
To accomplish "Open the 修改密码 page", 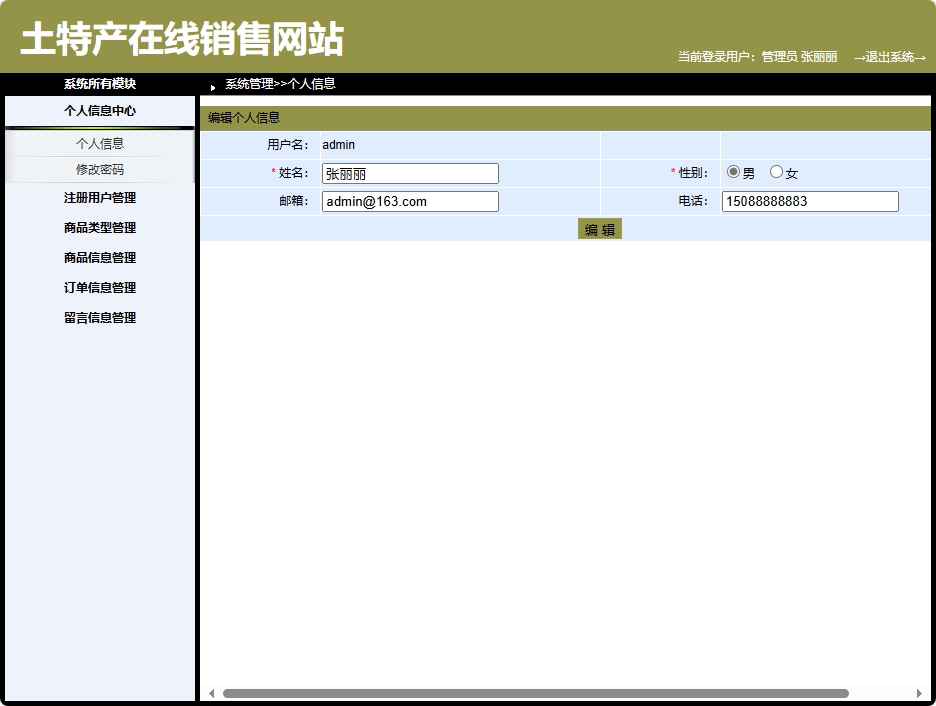I will pos(99,170).
